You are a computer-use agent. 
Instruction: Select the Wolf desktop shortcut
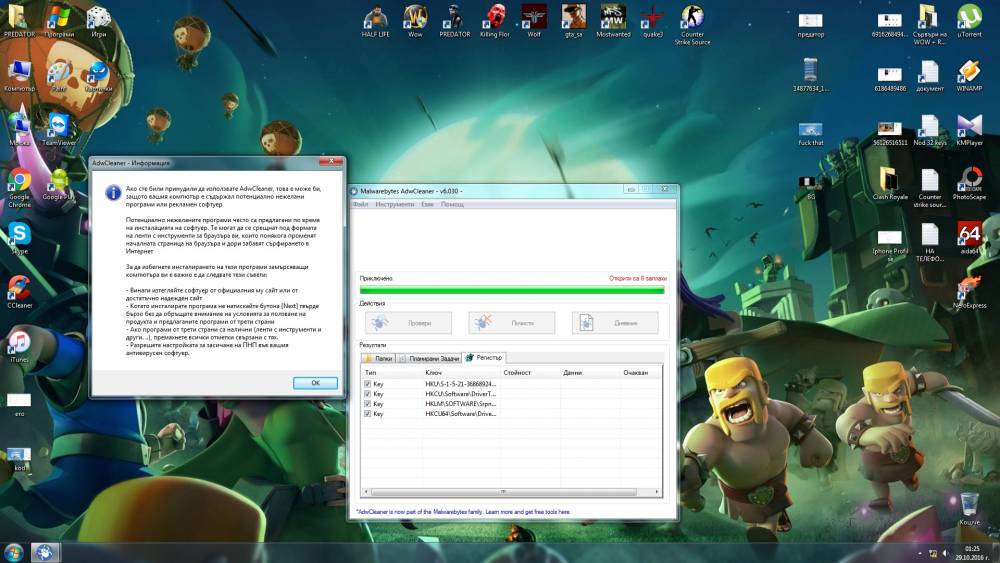point(534,20)
